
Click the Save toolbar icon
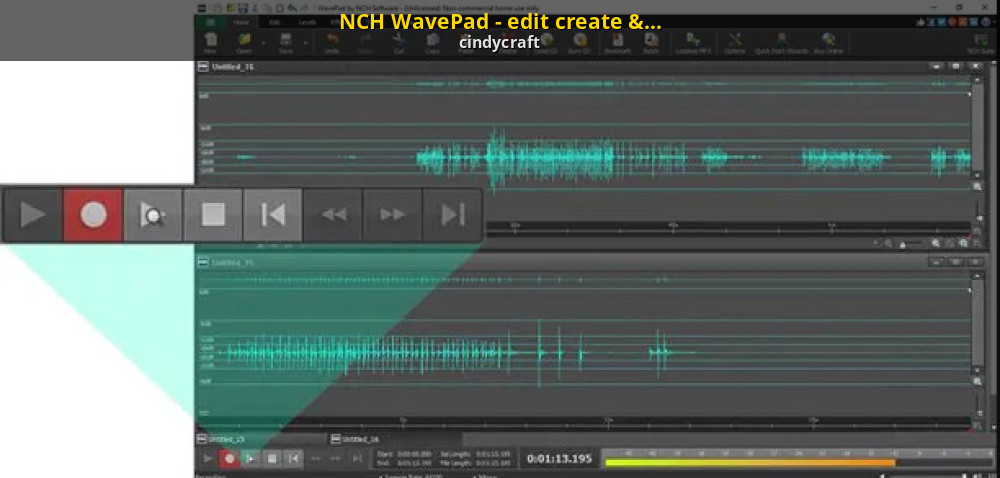[x=286, y=42]
